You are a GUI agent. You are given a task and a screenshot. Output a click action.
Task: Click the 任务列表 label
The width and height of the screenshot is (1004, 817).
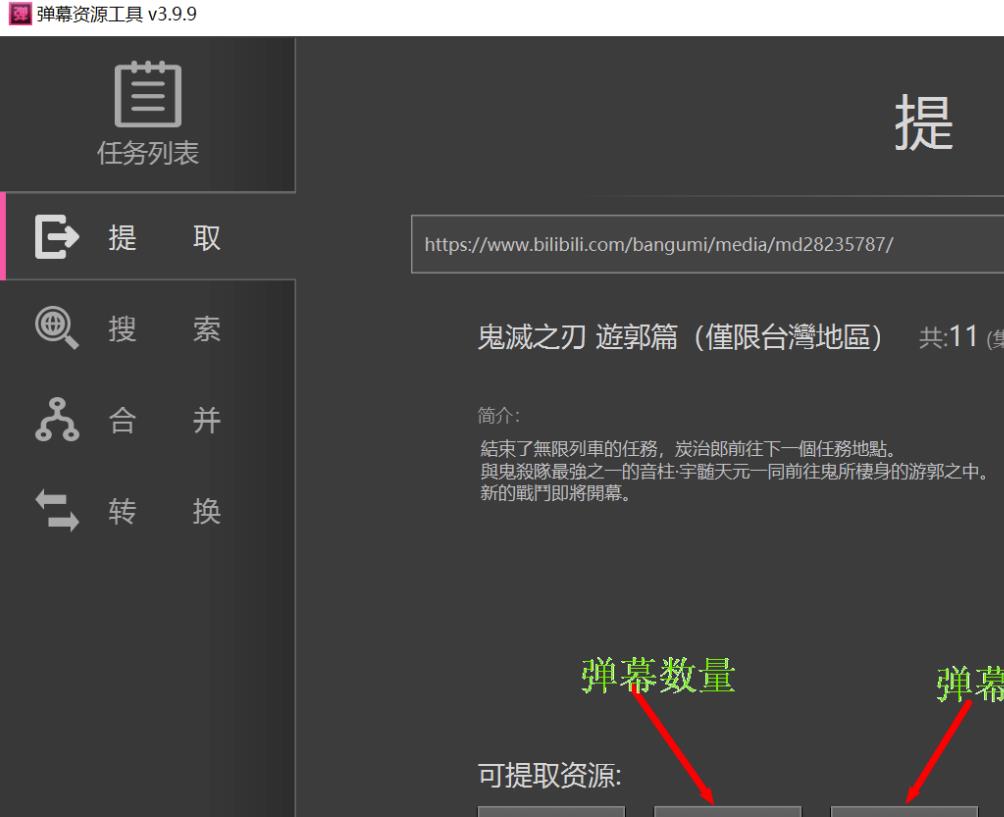pos(148,154)
